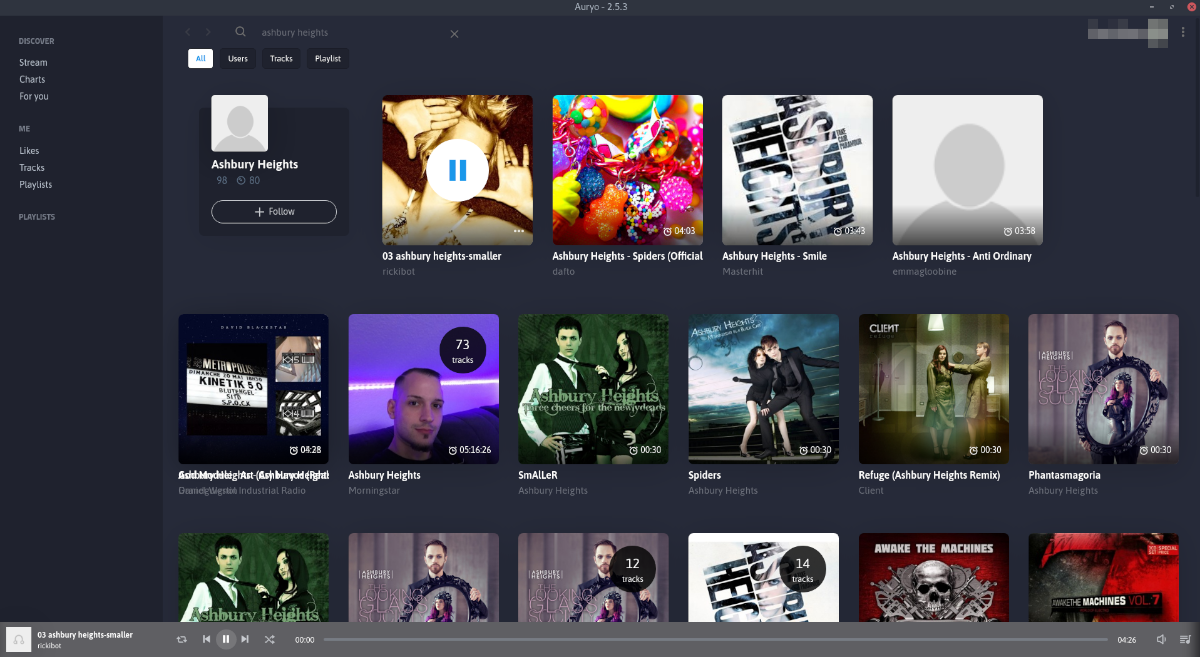Open the Kinetik 5.0 cover thumbnail

coord(253,389)
